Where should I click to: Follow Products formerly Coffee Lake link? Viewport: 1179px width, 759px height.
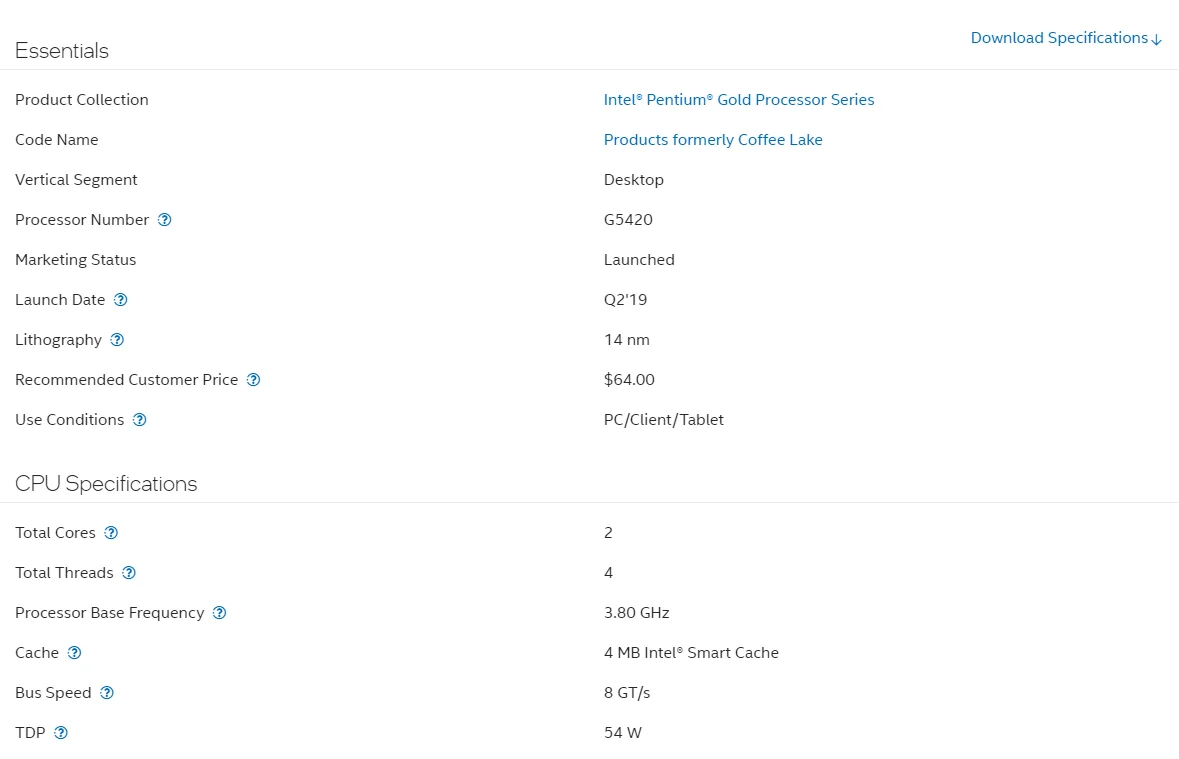click(x=713, y=140)
